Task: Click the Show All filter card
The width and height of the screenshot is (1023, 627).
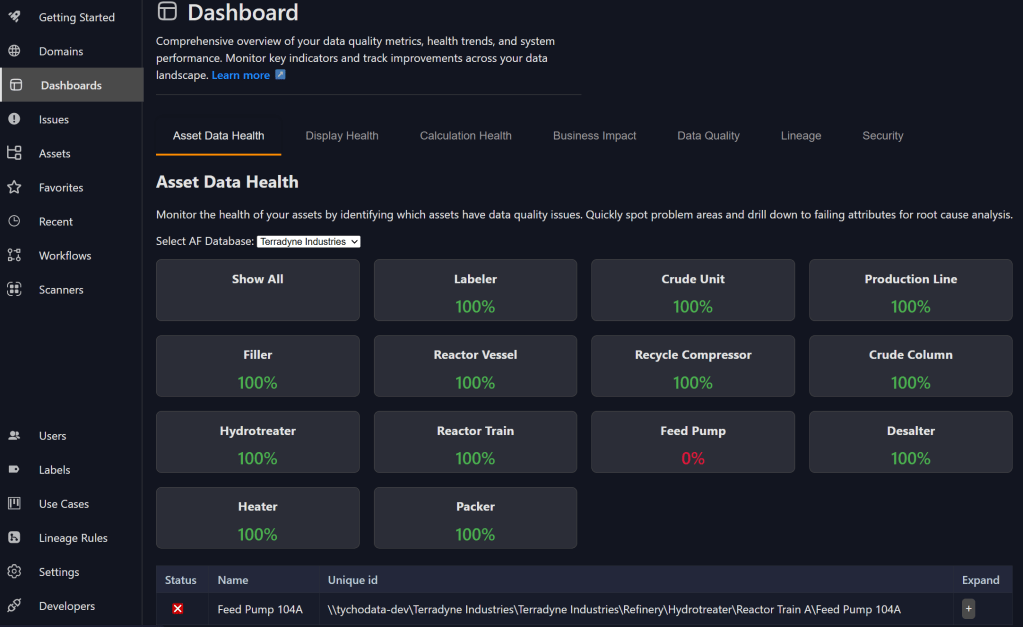Action: 258,290
